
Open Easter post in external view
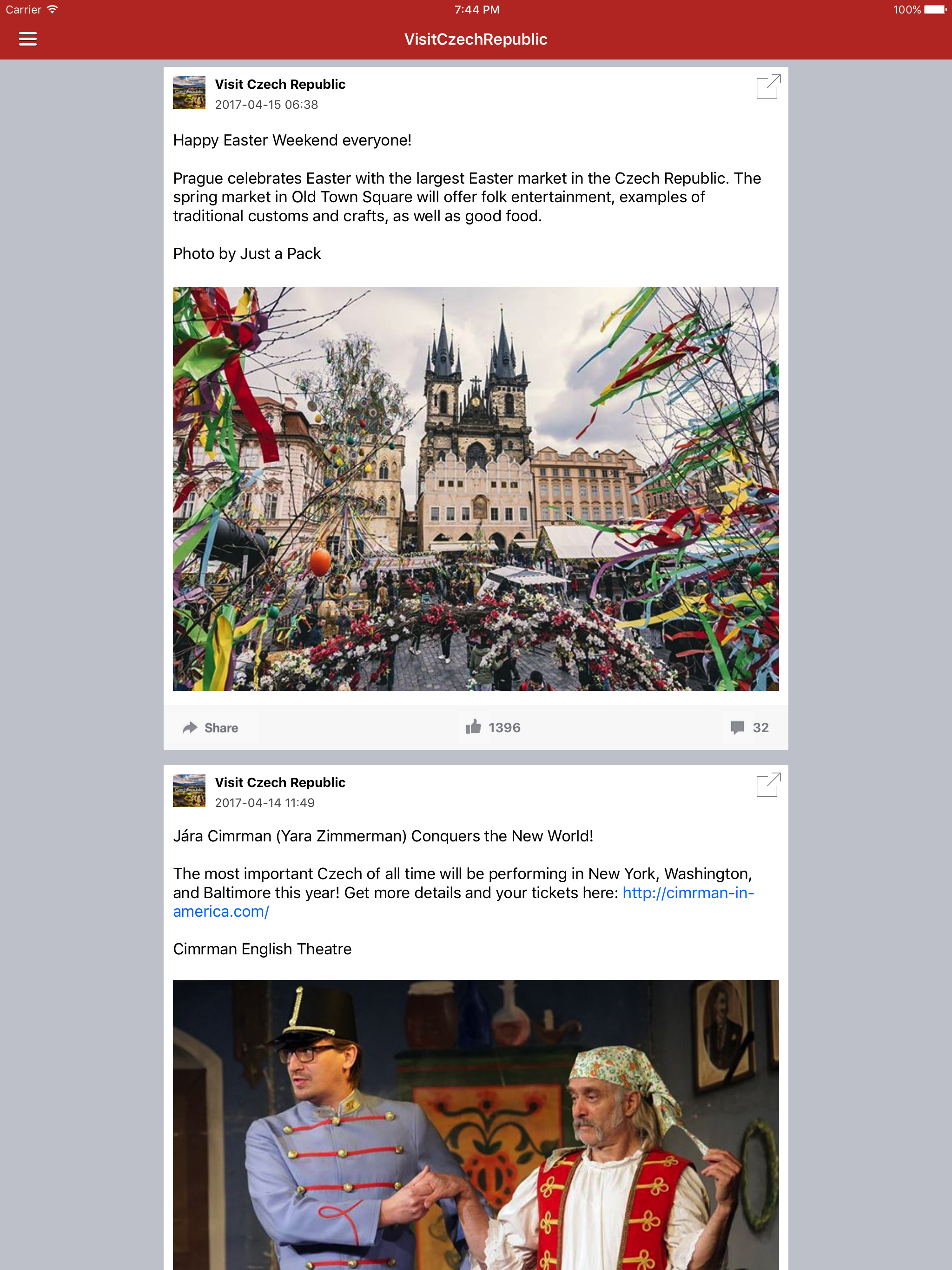(768, 86)
